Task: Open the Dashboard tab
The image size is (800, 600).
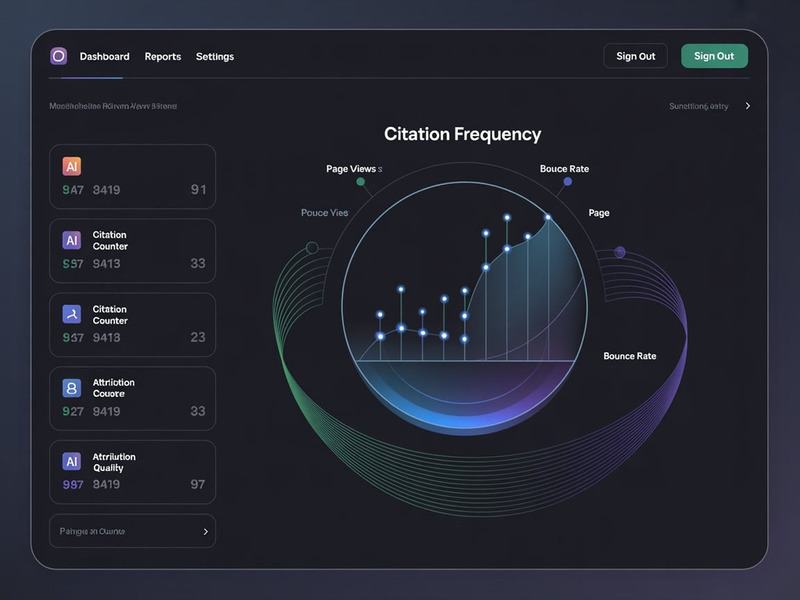Action: [x=105, y=57]
